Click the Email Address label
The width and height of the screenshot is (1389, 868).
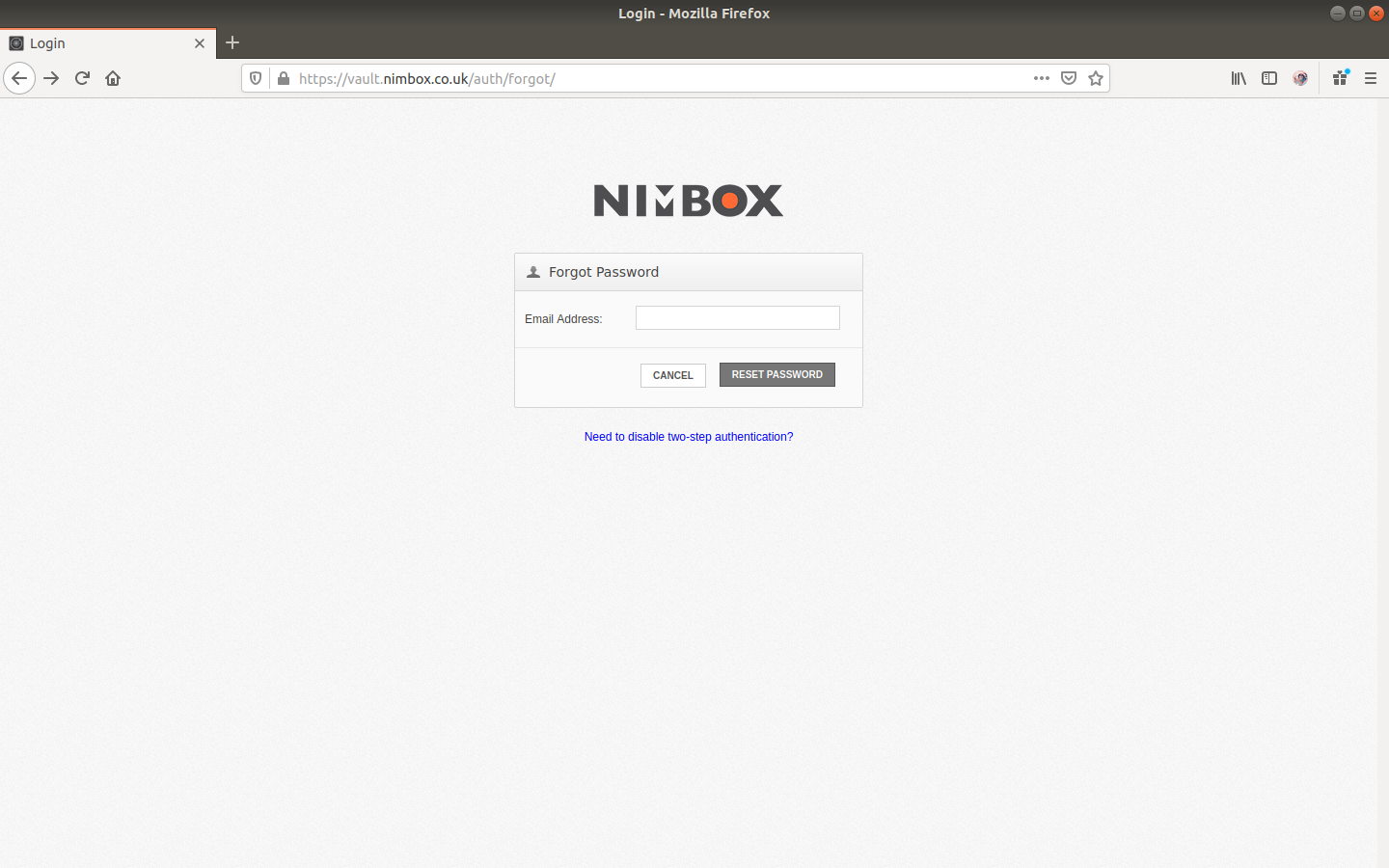tap(563, 319)
